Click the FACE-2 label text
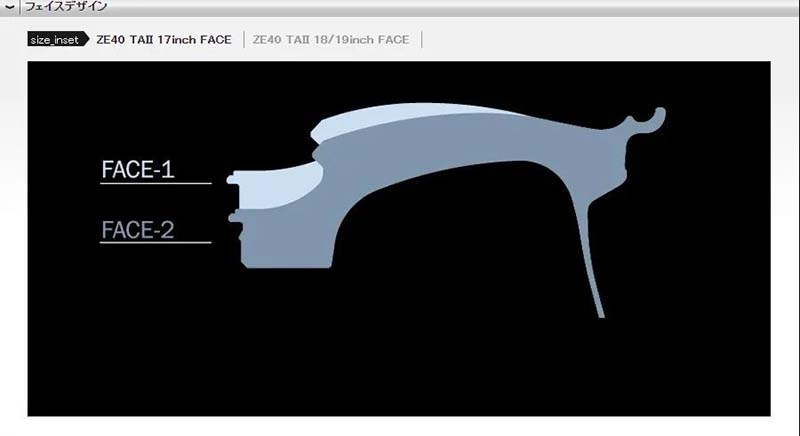This screenshot has width=800, height=436. (138, 230)
